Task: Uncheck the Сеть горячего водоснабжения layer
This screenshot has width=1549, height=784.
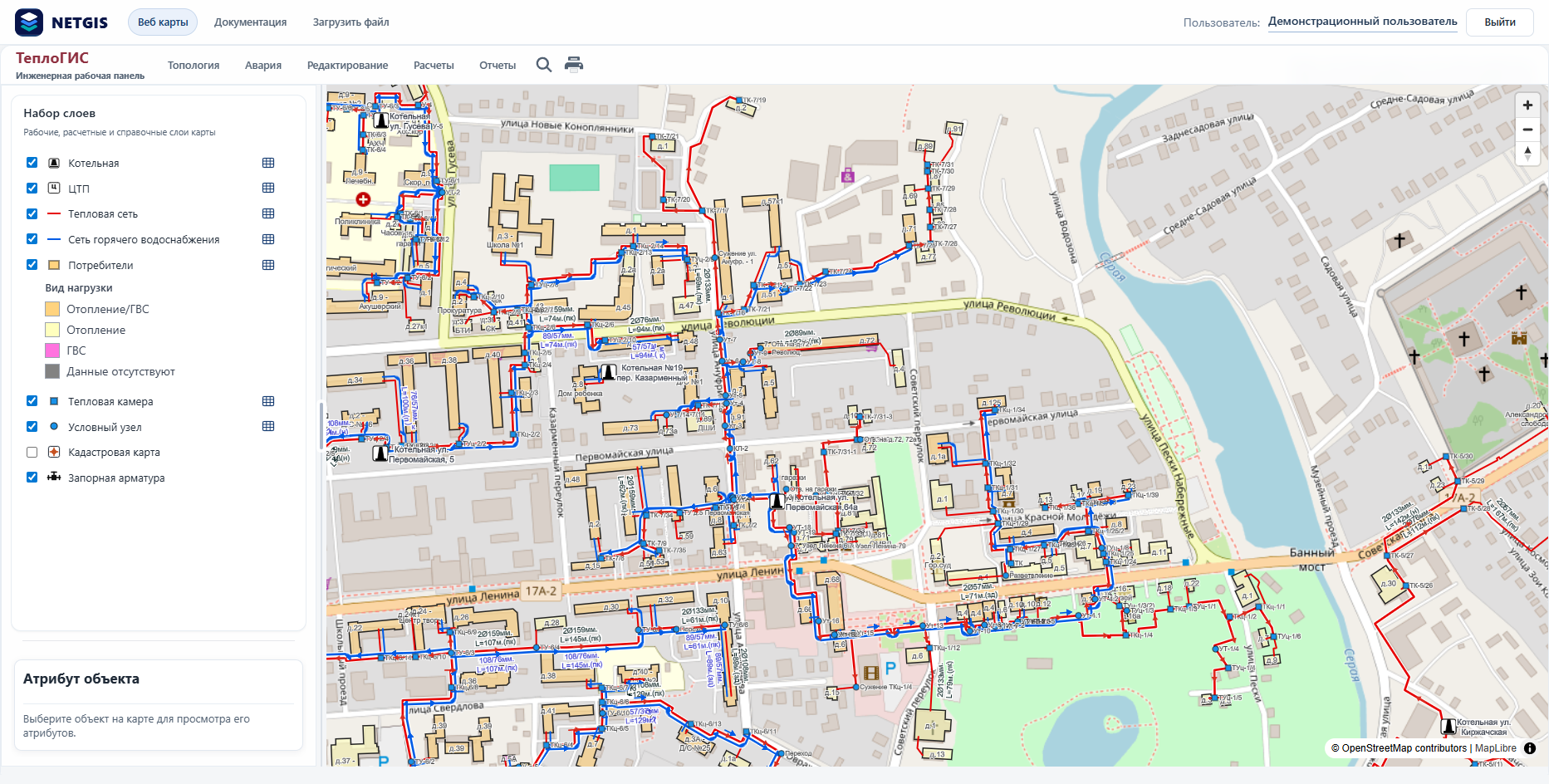Action: pyautogui.click(x=32, y=239)
